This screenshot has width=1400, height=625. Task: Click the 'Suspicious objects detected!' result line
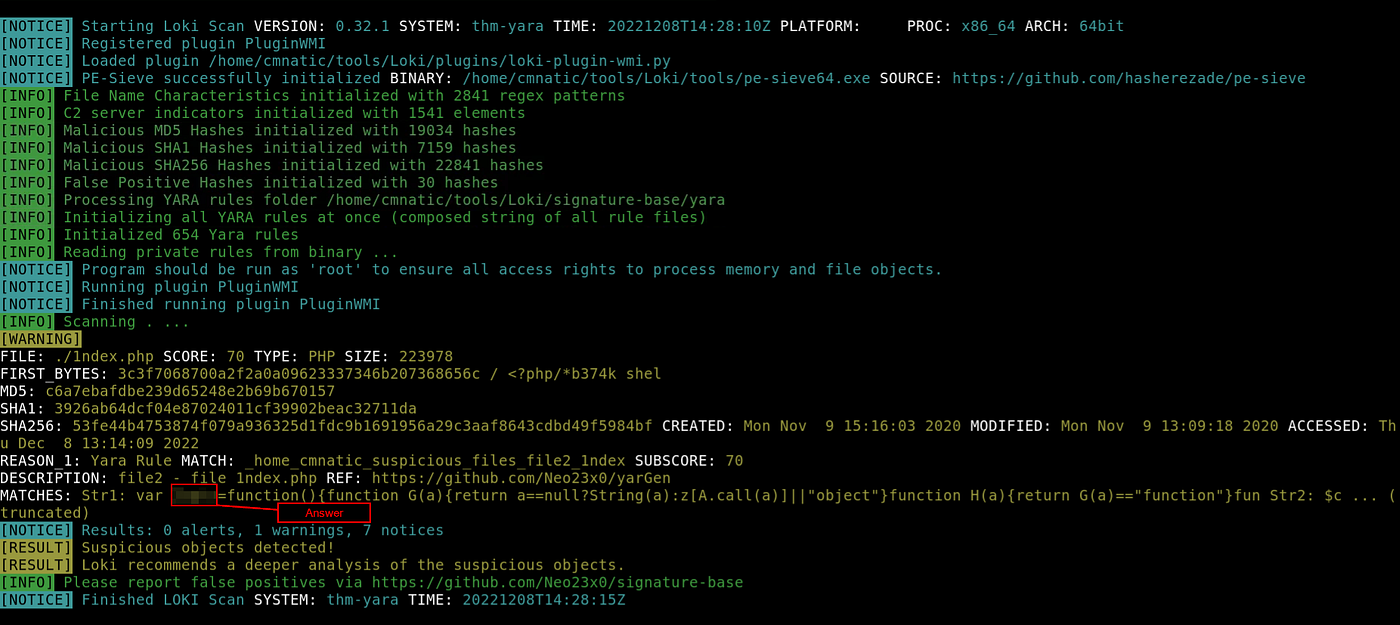[x=208, y=547]
